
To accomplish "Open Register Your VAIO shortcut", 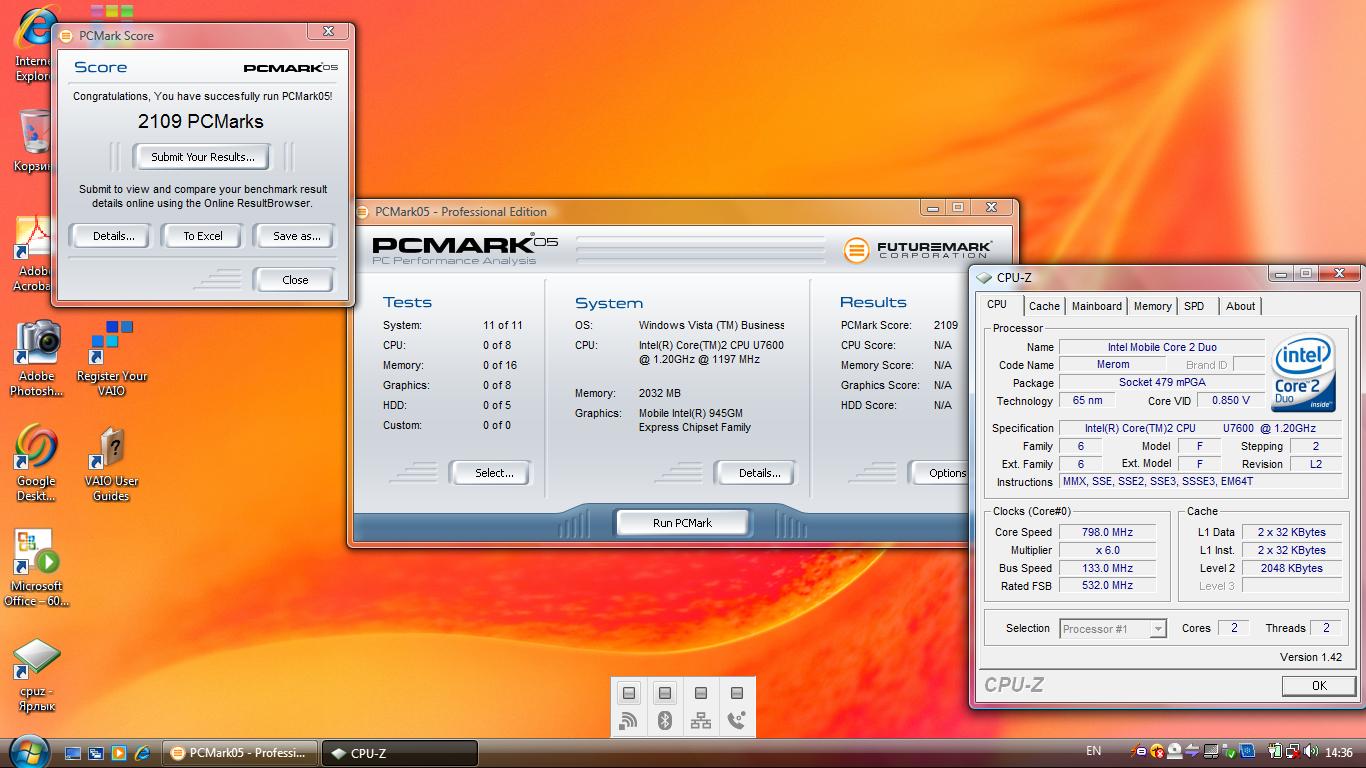I will tap(111, 358).
